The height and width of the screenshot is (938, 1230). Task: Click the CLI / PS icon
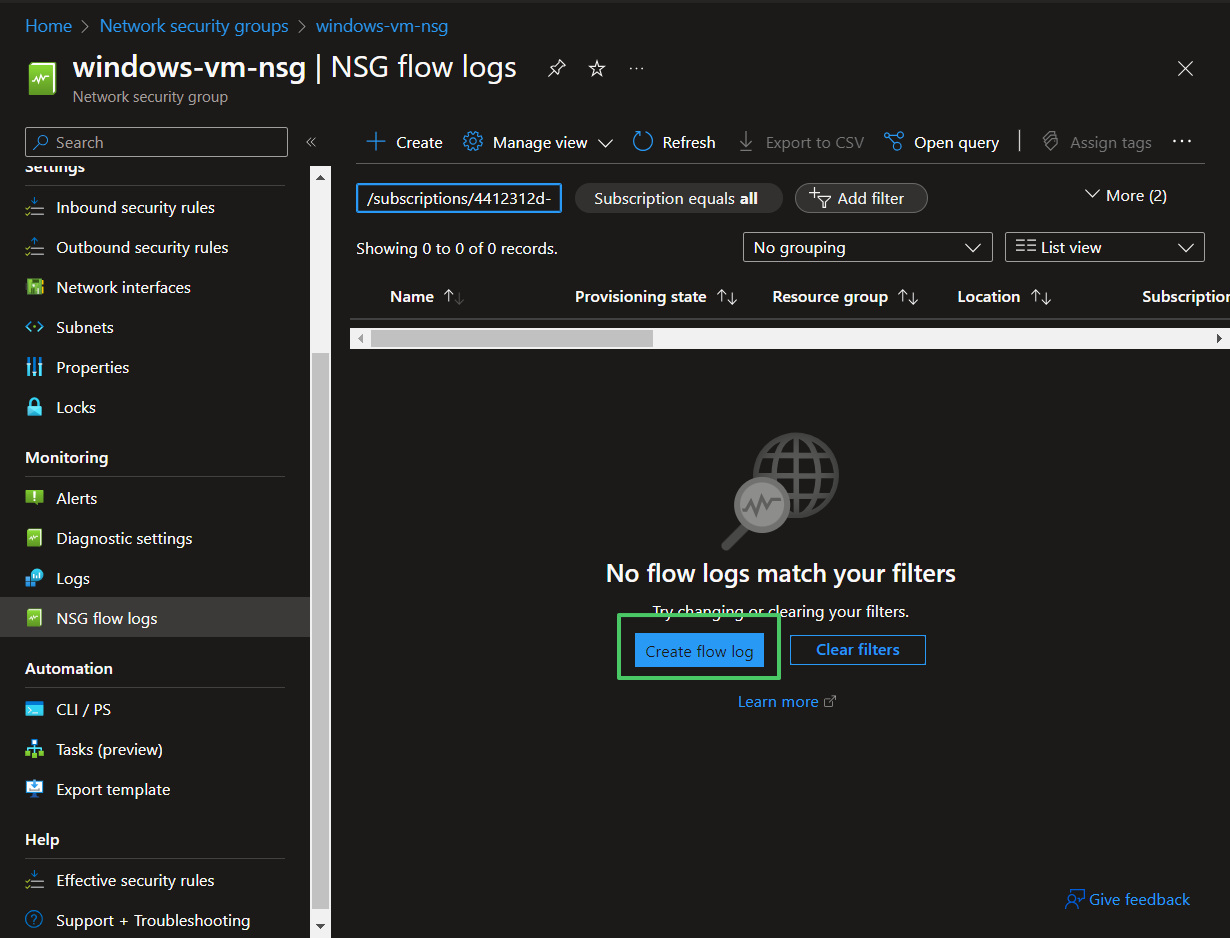(35, 709)
